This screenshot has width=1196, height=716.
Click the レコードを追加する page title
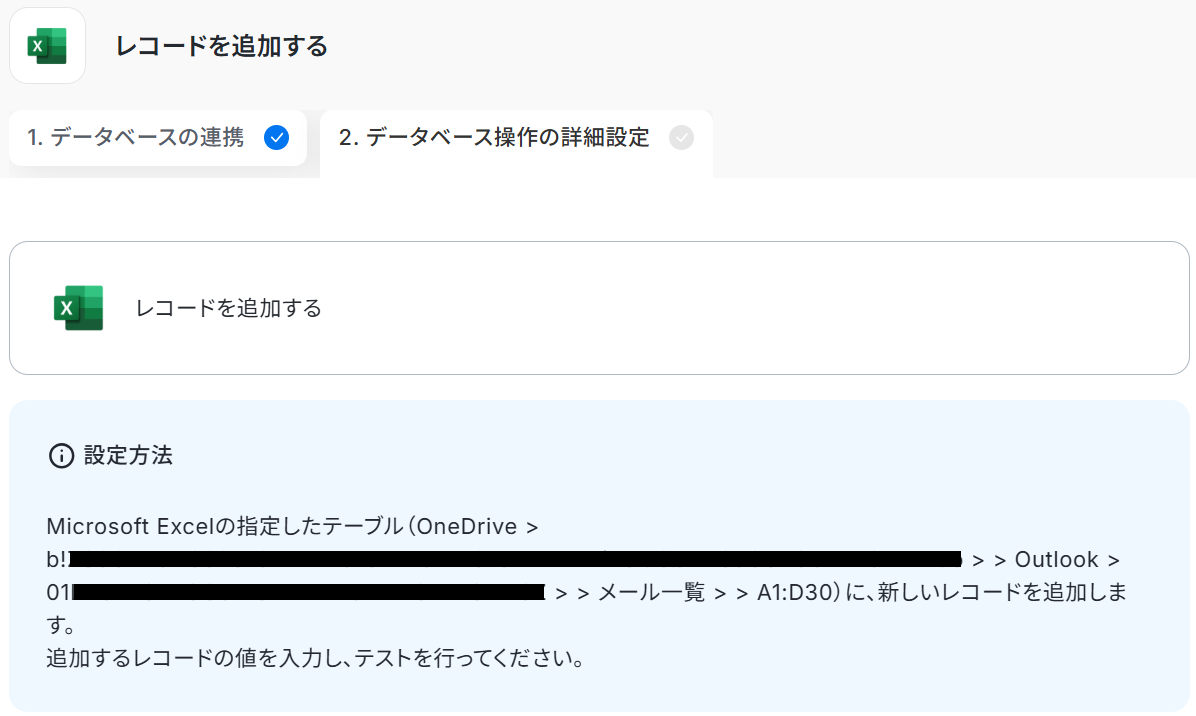point(221,47)
